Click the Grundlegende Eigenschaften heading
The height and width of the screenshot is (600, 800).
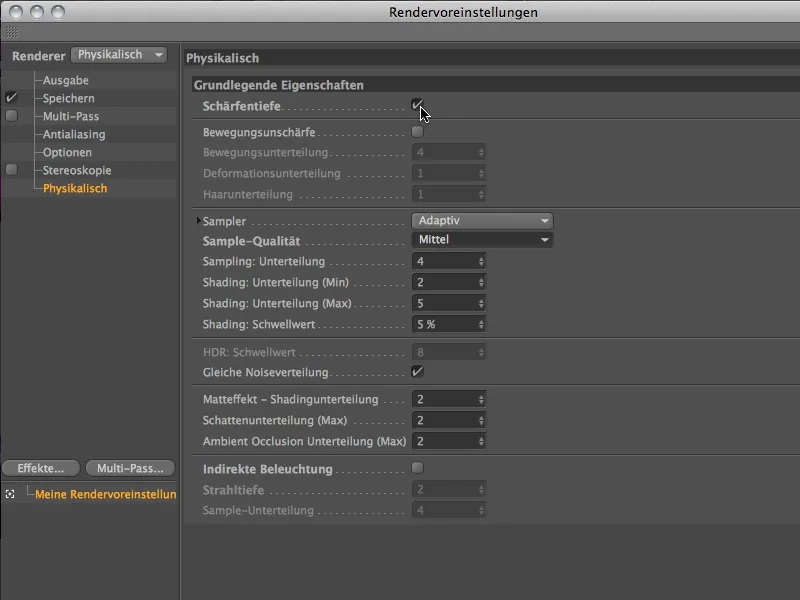pos(279,85)
